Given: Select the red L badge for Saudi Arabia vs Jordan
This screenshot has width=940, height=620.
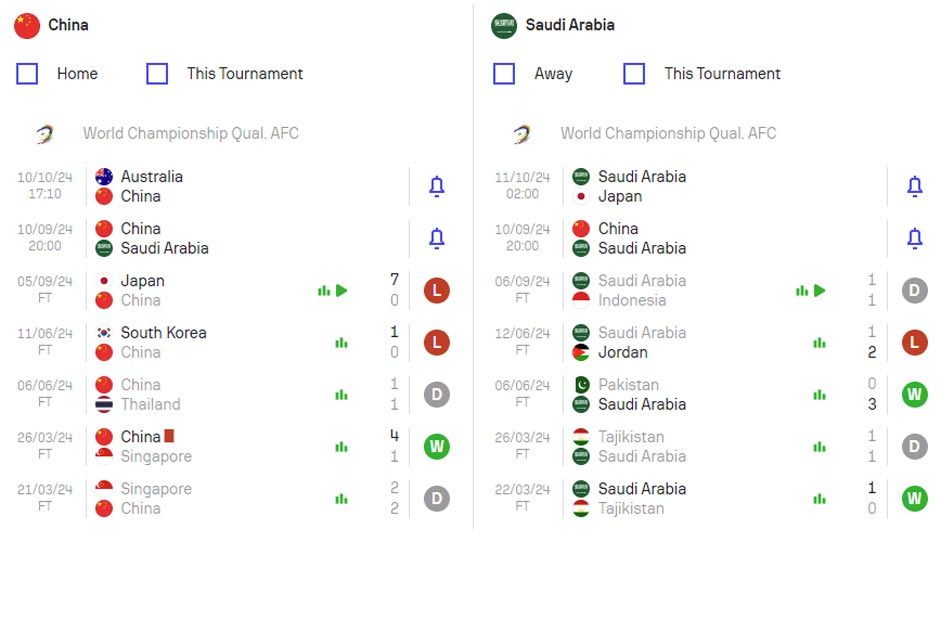Looking at the screenshot, I should (914, 343).
